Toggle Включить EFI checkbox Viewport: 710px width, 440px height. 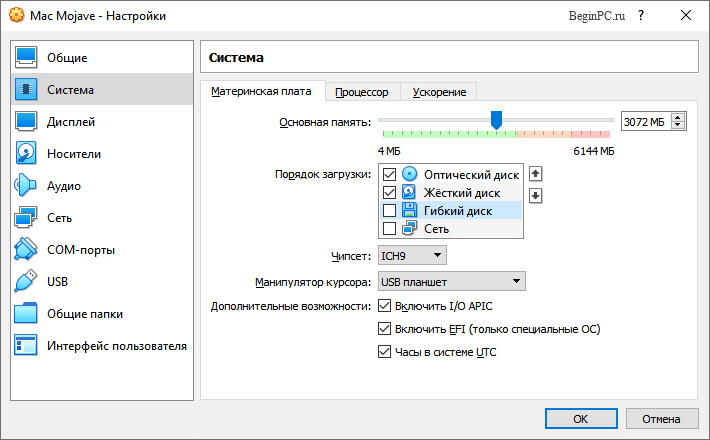[x=384, y=329]
